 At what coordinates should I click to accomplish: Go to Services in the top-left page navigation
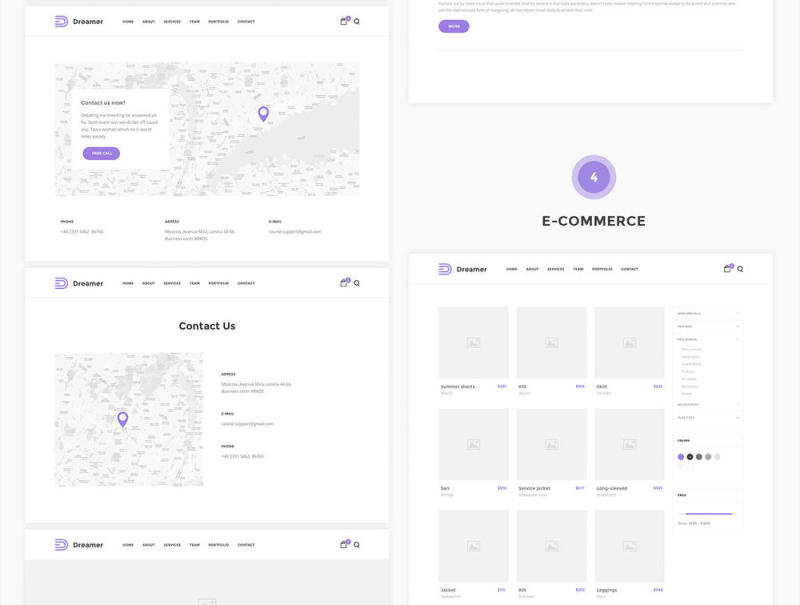172,21
